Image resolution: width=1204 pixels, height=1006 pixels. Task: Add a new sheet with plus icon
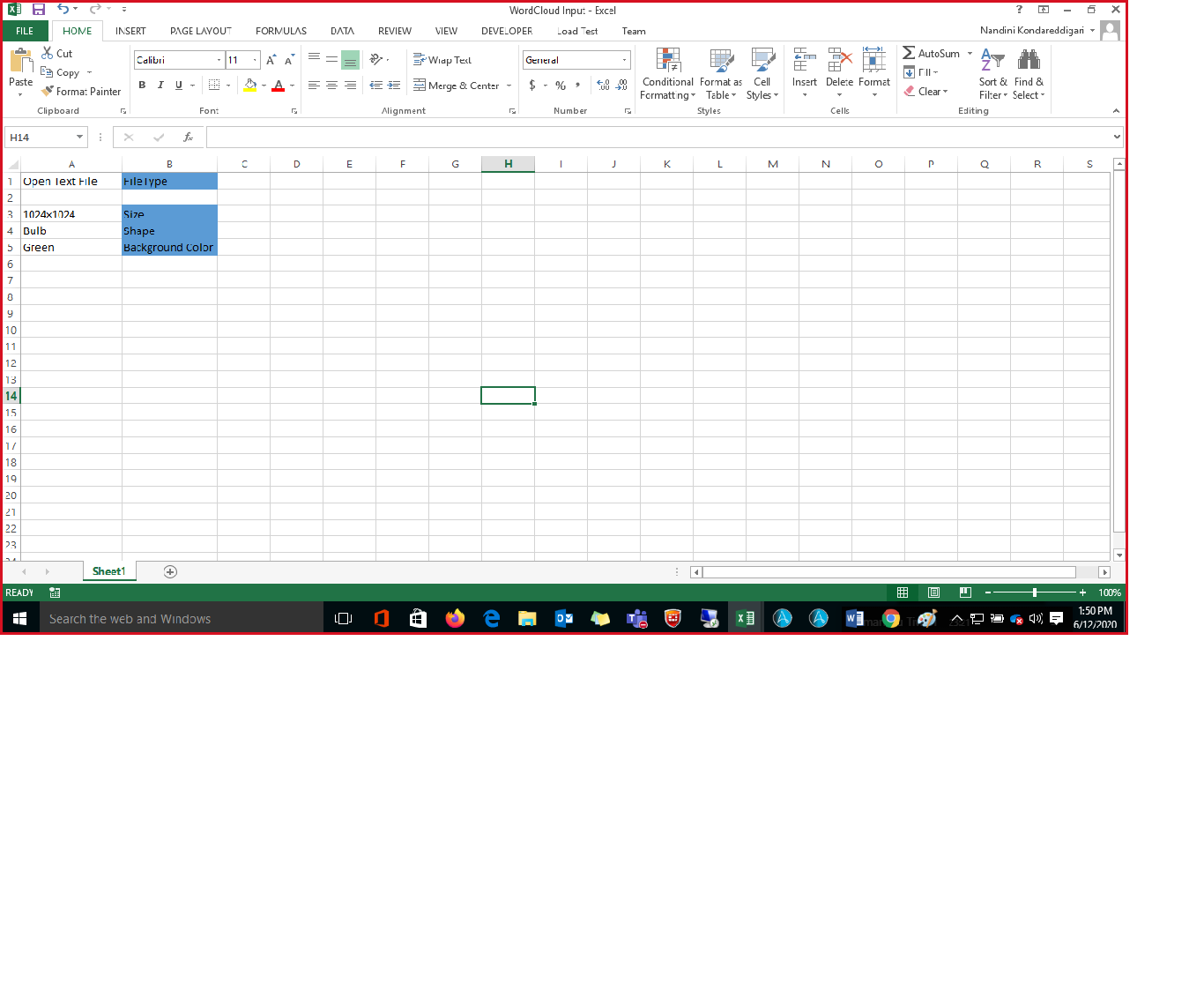(x=170, y=571)
